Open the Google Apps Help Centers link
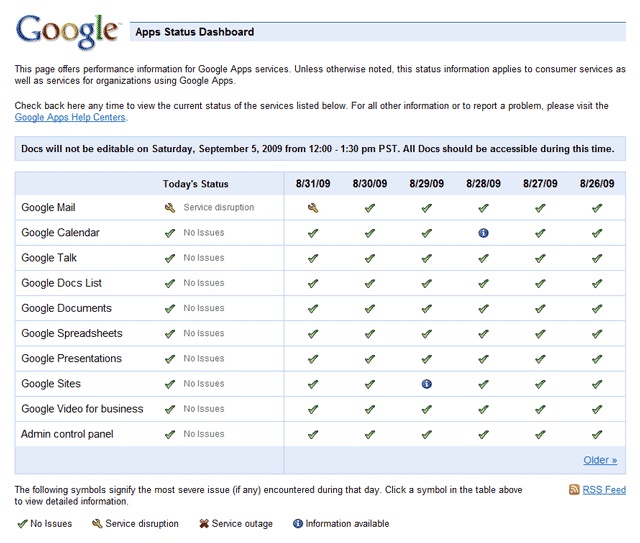 pos(70,117)
